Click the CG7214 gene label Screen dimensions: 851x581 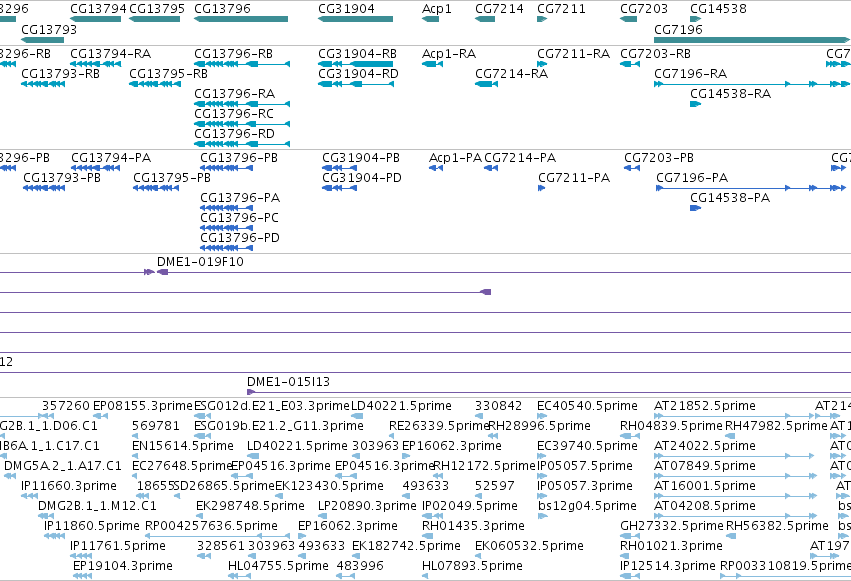(x=499, y=9)
